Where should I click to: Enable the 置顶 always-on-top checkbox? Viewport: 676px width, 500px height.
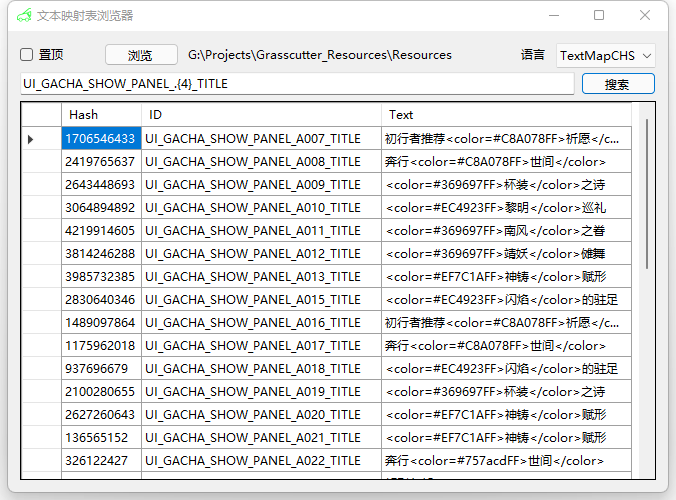point(28,55)
